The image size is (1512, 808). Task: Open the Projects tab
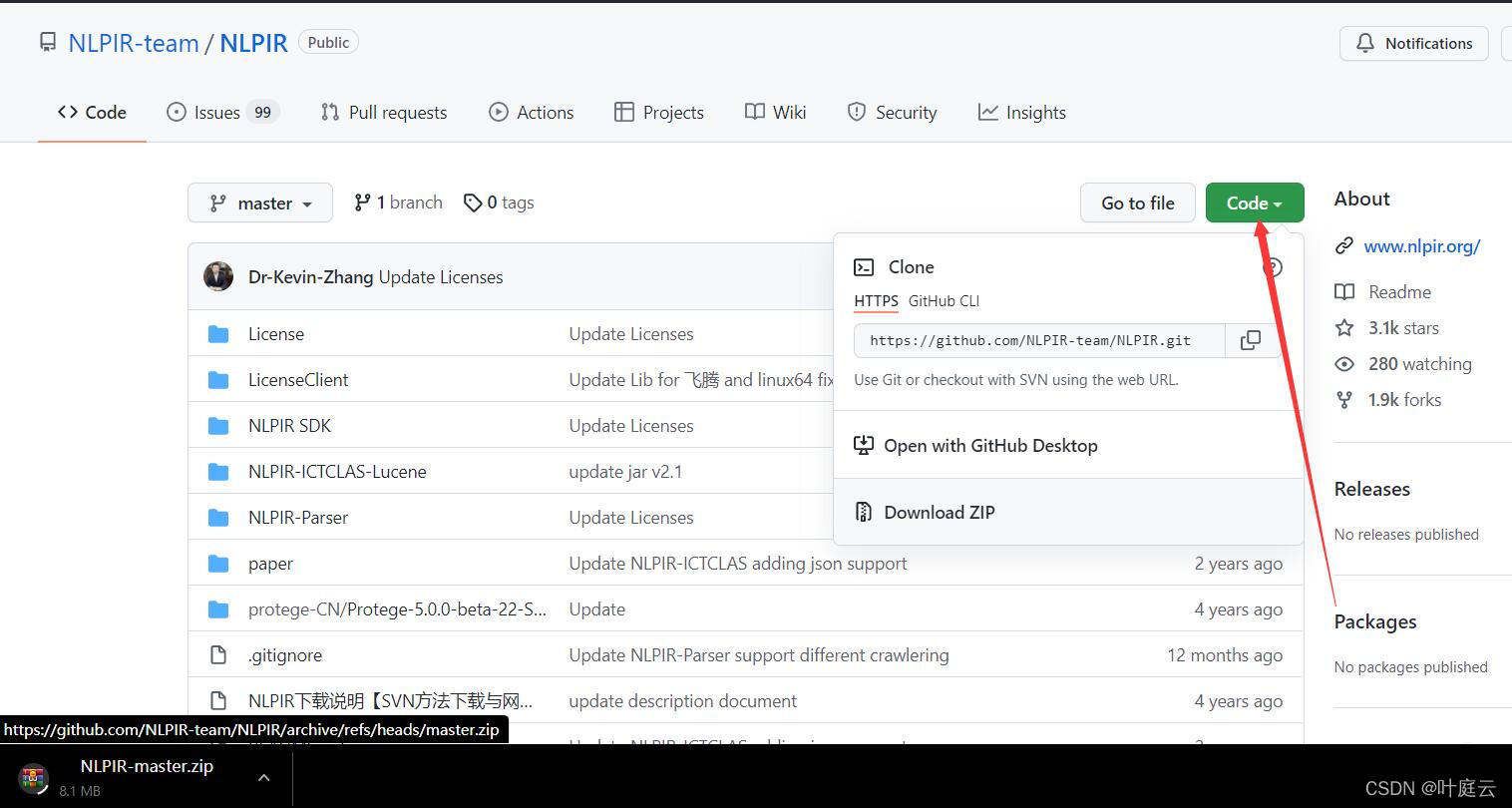click(x=659, y=112)
